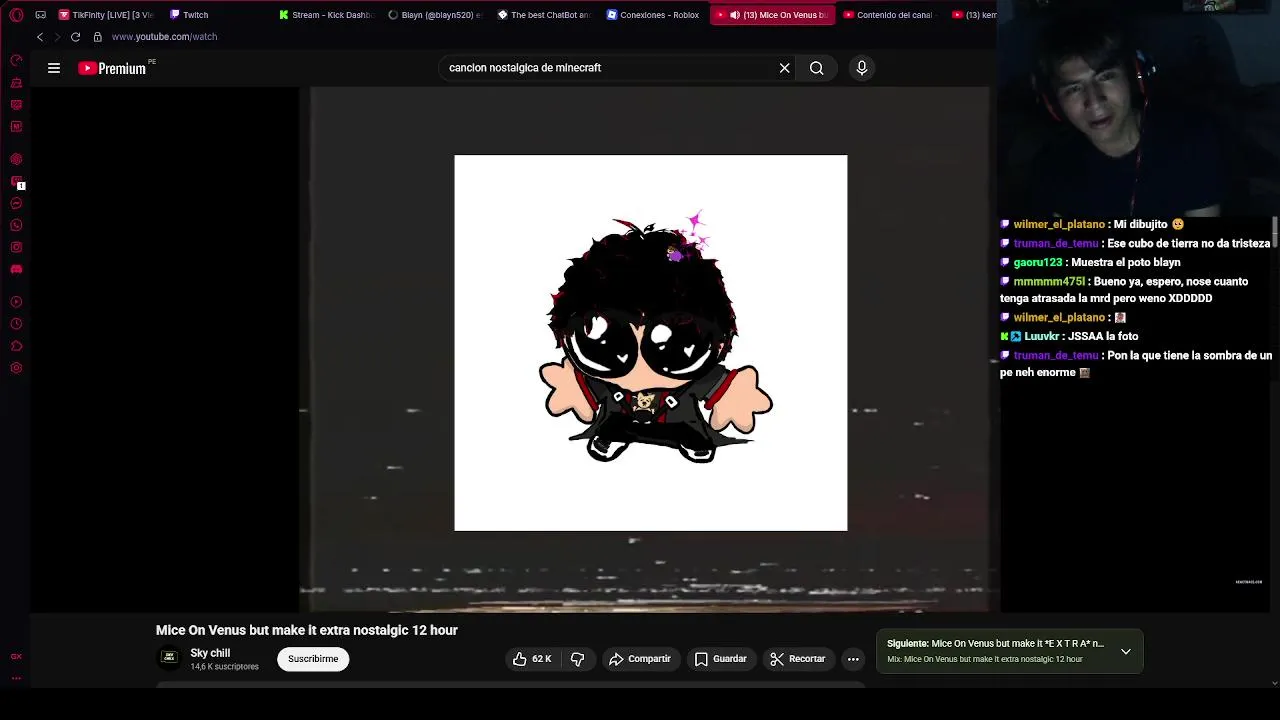Open the Player icon in sidebar
The height and width of the screenshot is (720, 1280).
pyautogui.click(x=16, y=302)
